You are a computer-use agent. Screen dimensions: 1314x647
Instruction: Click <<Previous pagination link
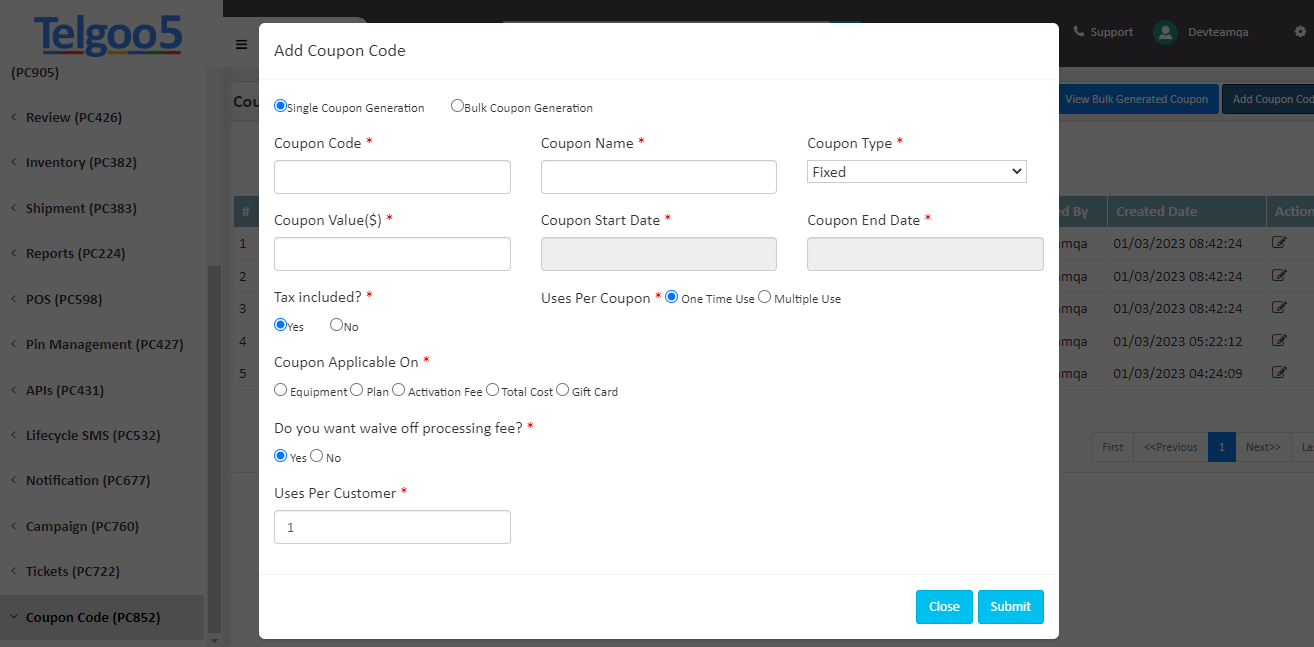pos(1170,447)
